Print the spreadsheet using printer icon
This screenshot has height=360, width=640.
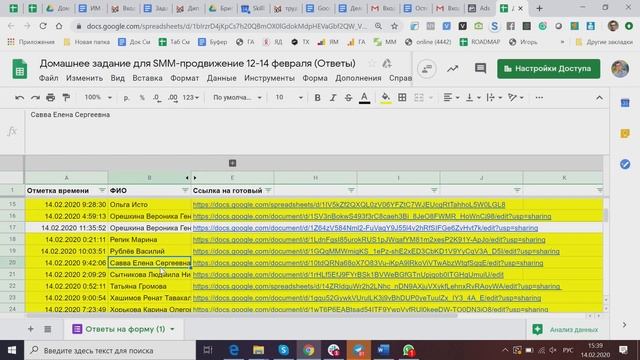51,98
